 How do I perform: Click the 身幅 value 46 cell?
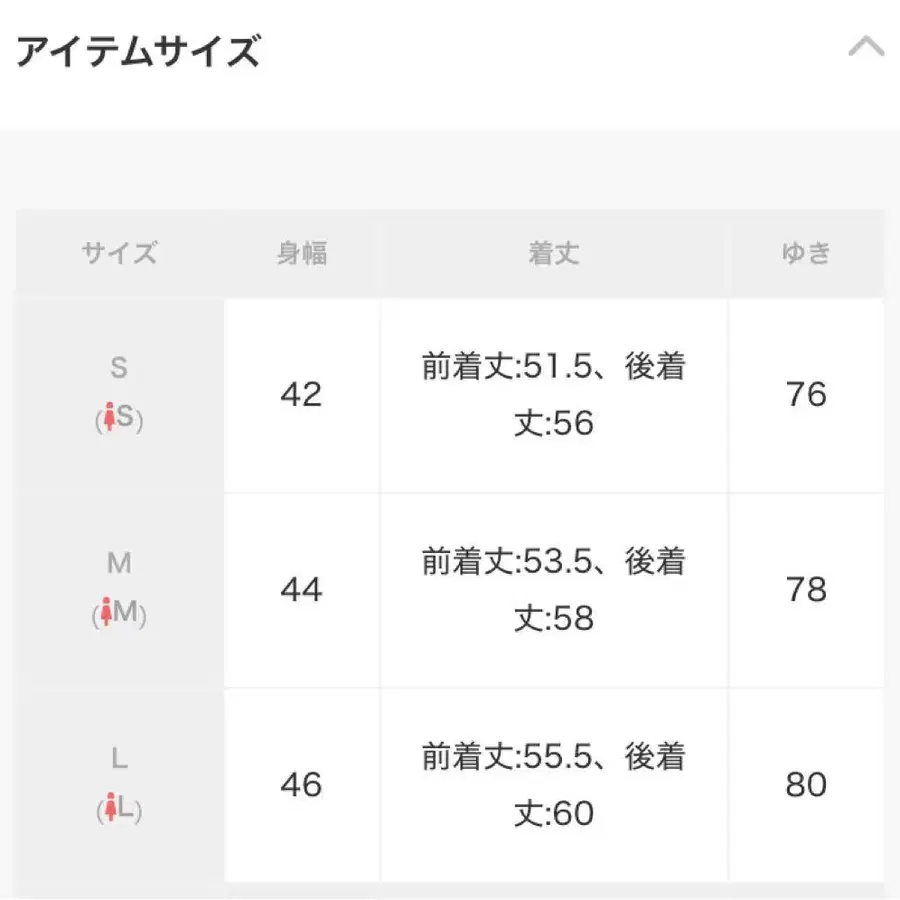(x=301, y=785)
